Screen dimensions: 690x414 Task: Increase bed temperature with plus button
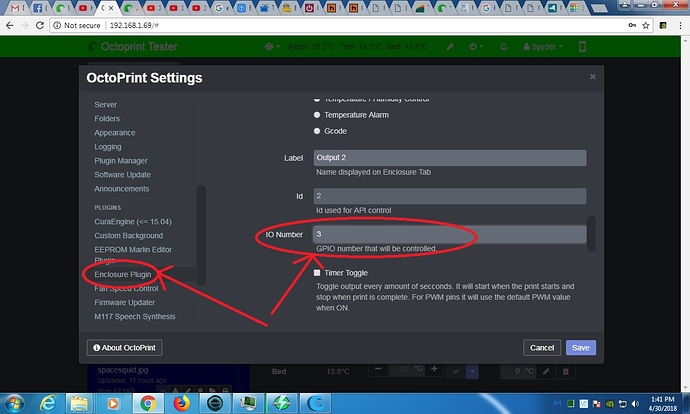[x=434, y=369]
